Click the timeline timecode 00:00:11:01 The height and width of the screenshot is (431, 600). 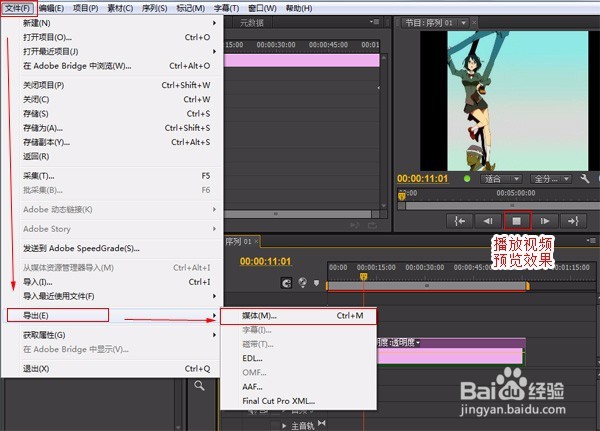click(x=265, y=261)
